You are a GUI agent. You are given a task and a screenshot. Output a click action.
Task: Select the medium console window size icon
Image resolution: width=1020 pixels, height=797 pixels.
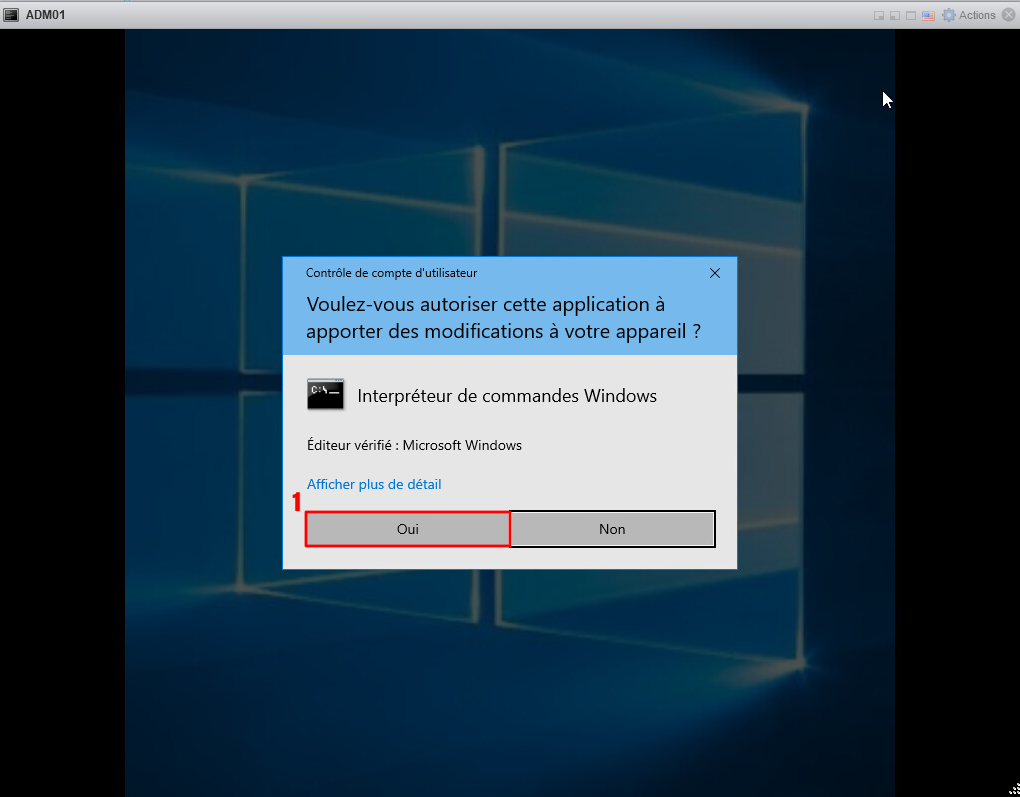[895, 16]
